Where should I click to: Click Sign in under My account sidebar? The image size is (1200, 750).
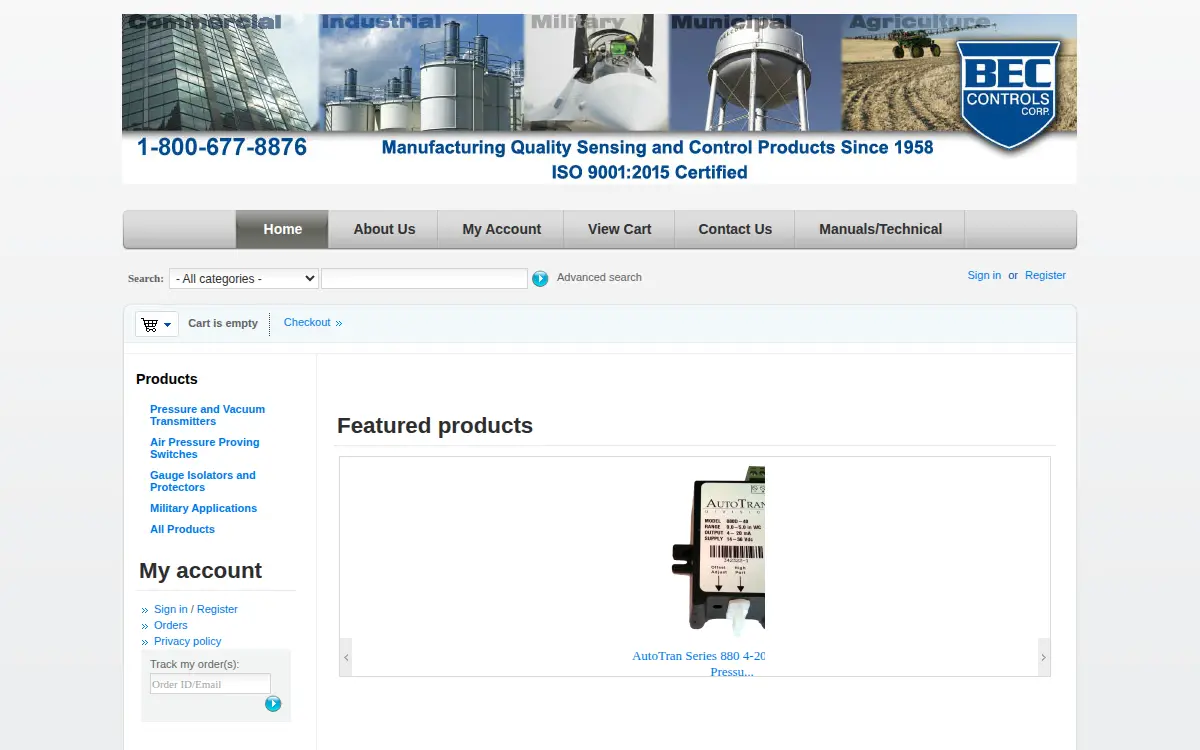(x=171, y=609)
